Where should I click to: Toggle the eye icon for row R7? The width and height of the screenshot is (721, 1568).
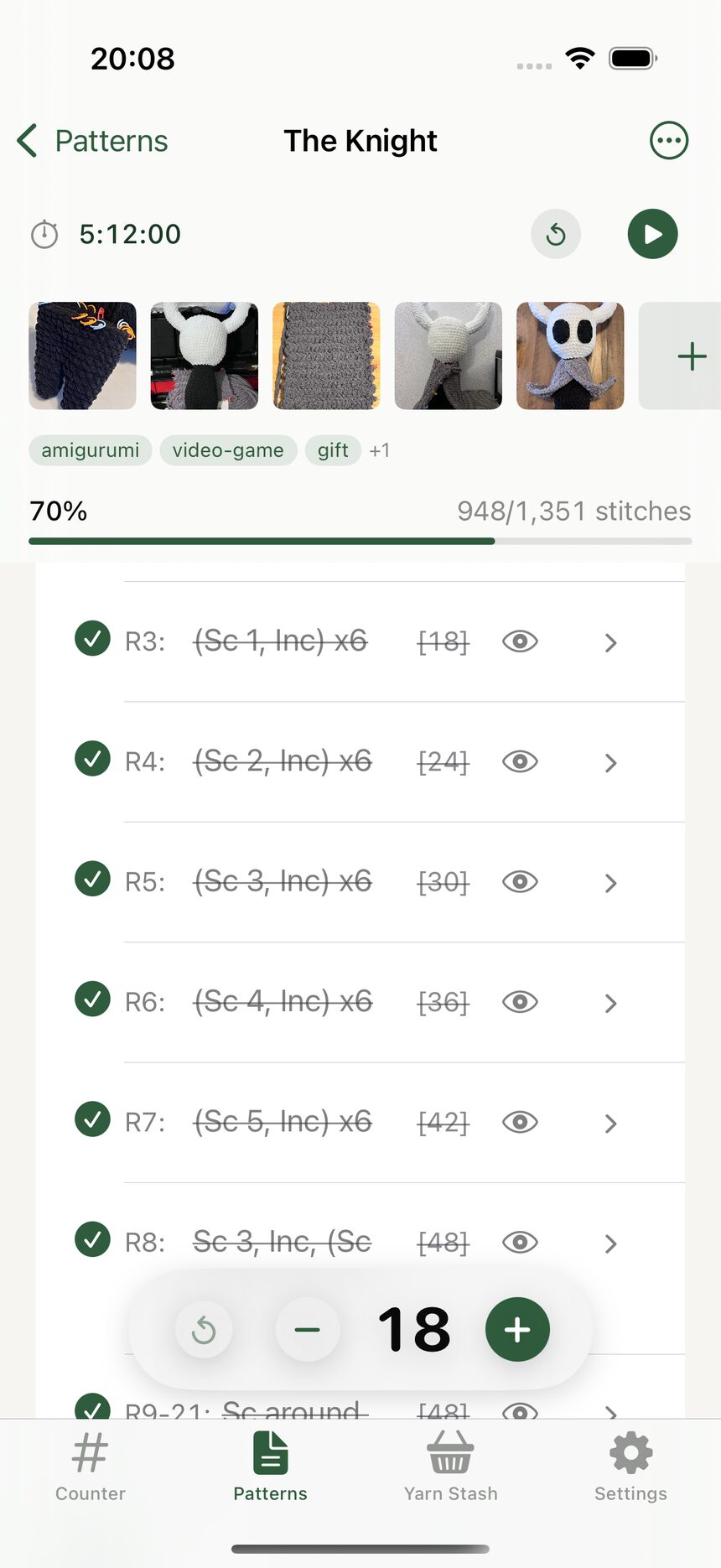pyautogui.click(x=520, y=1122)
